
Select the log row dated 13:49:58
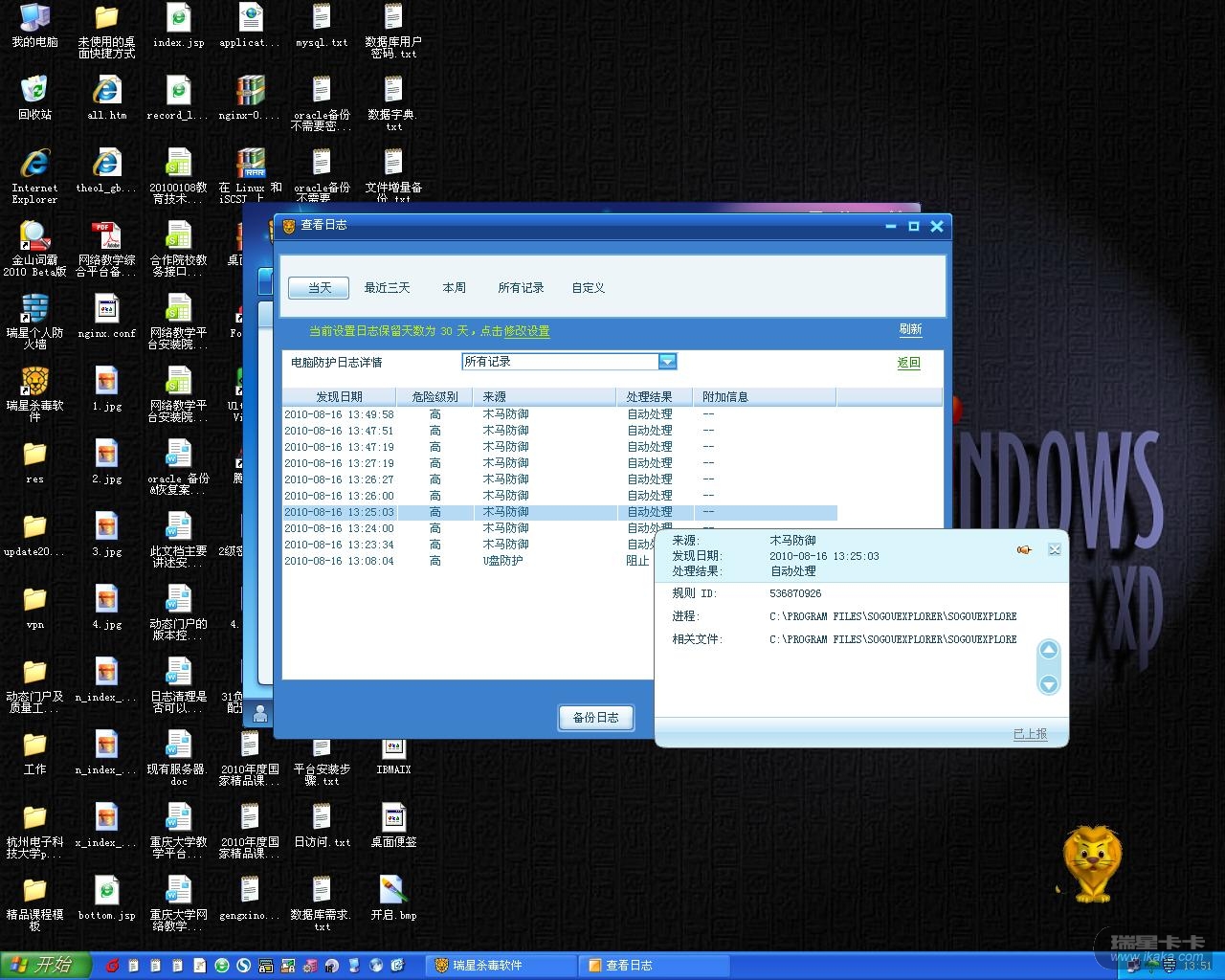[x=560, y=414]
